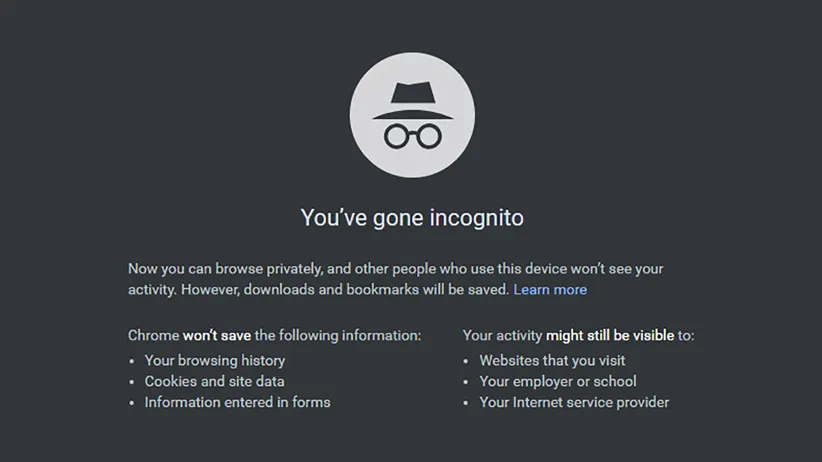Click the hat in the incognito logo
Viewport: 822px width, 462px height.
point(412,100)
